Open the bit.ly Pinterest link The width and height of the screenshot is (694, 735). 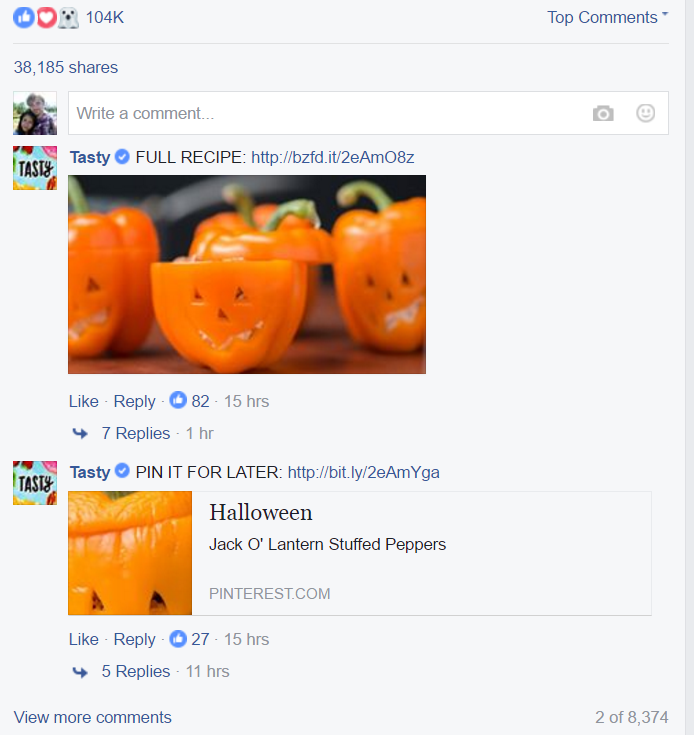[364, 472]
